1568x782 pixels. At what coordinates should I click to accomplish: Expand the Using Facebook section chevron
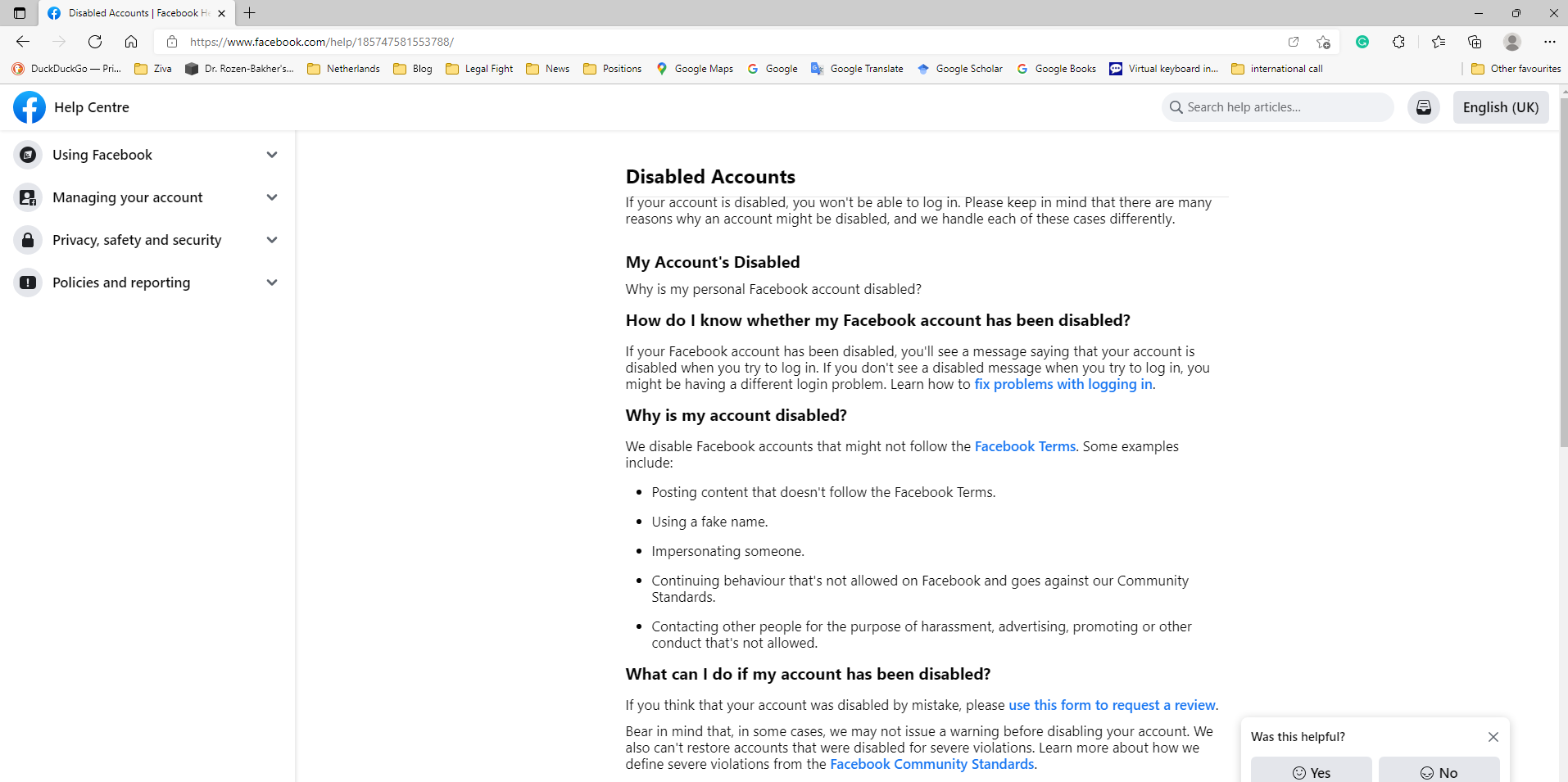point(272,155)
